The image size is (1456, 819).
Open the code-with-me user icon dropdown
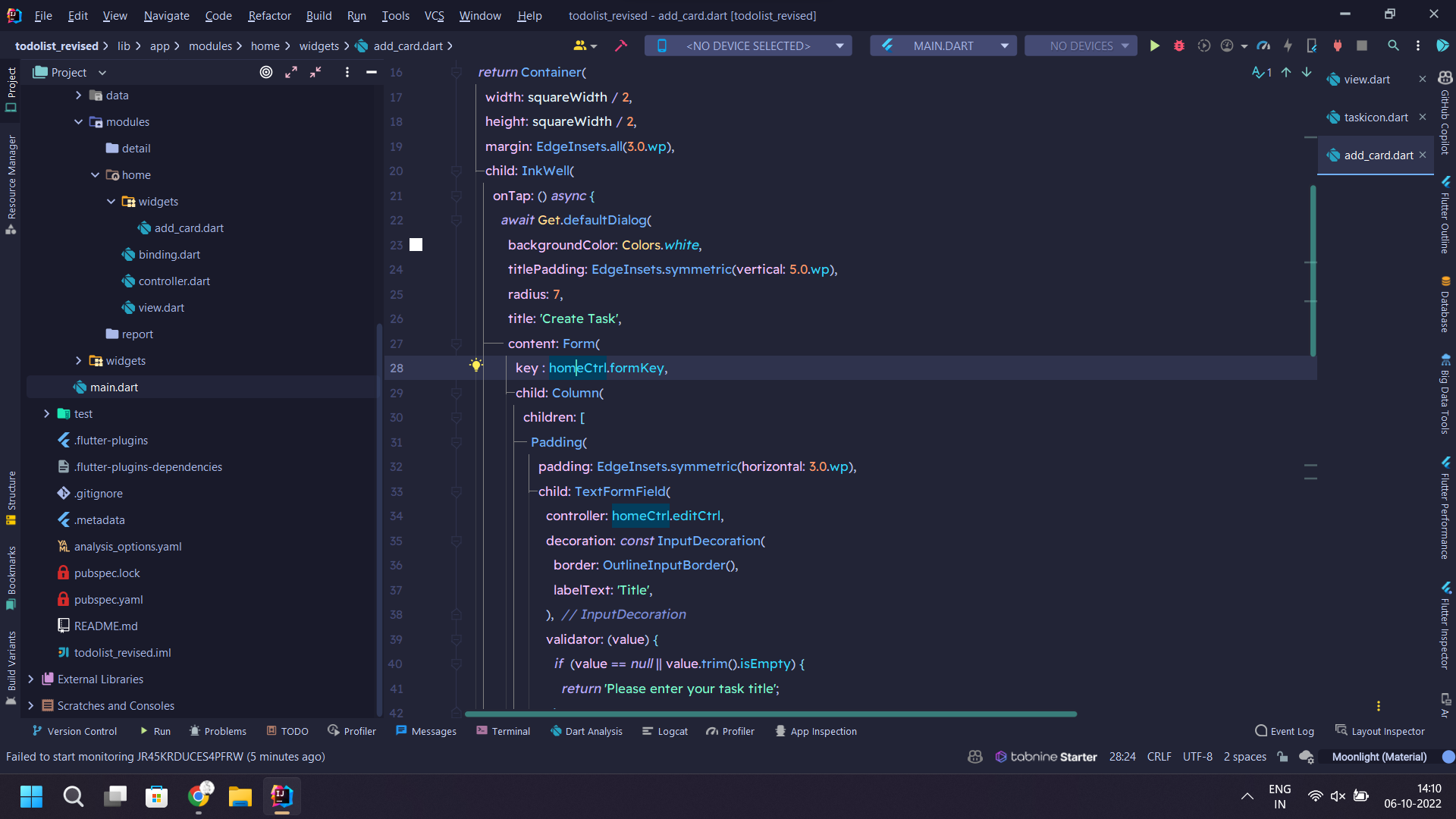click(585, 46)
